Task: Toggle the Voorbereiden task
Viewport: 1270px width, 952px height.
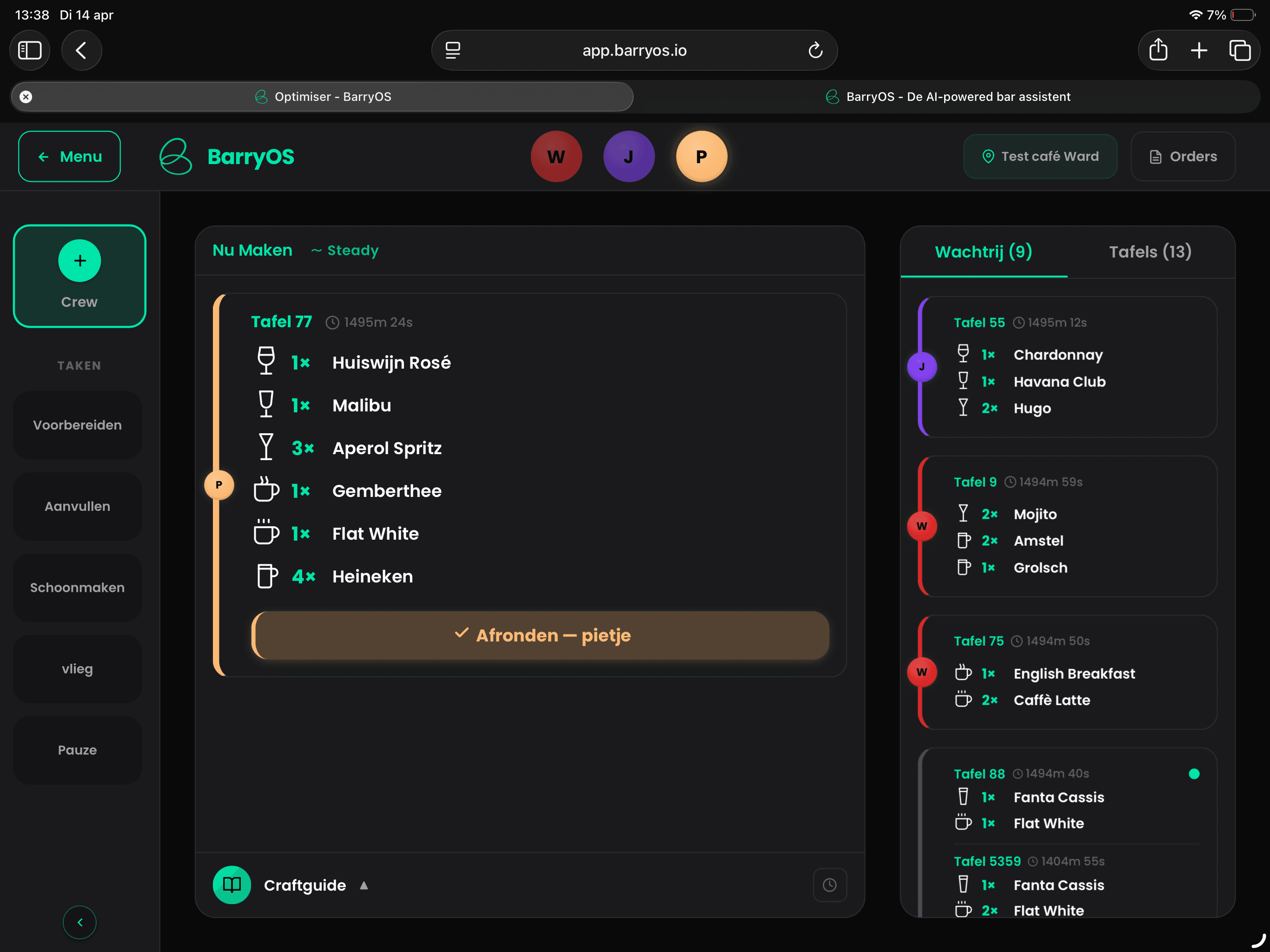Action: point(78,425)
